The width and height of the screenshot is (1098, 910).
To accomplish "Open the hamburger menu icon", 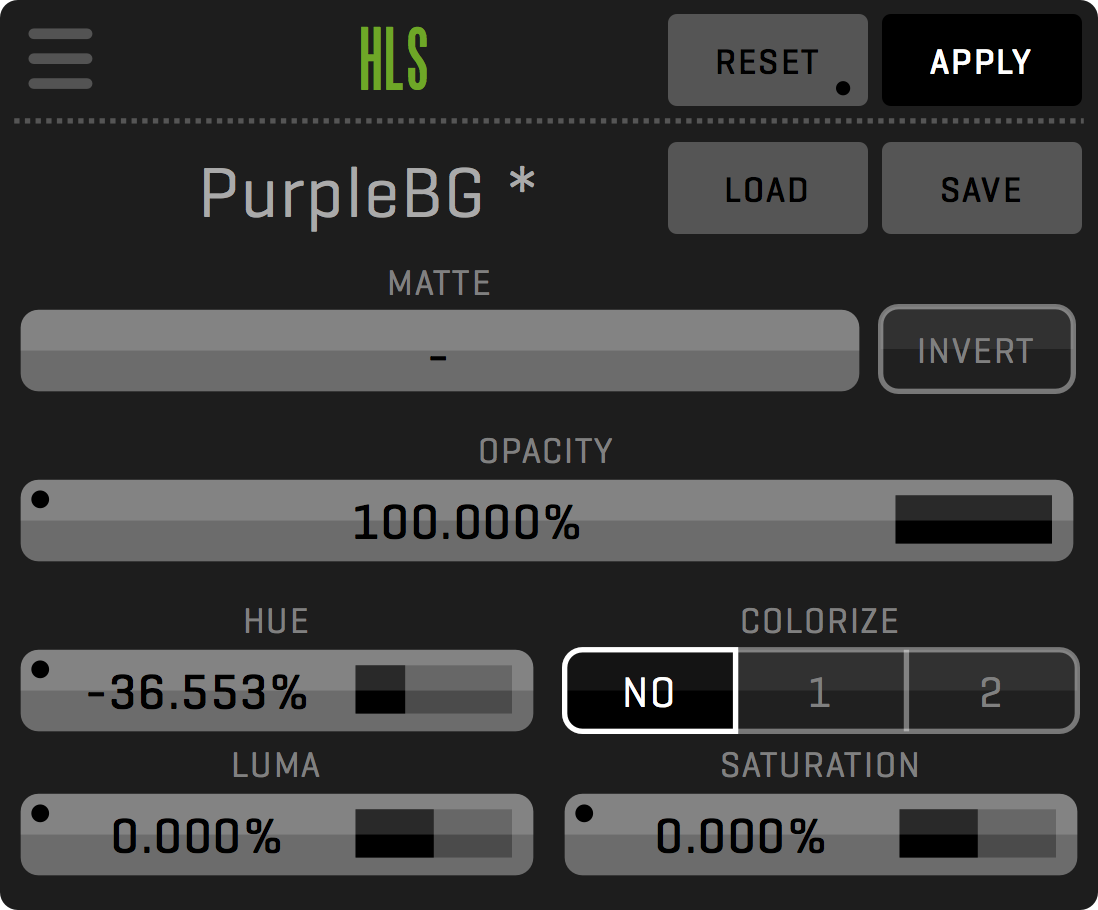I will point(61,59).
